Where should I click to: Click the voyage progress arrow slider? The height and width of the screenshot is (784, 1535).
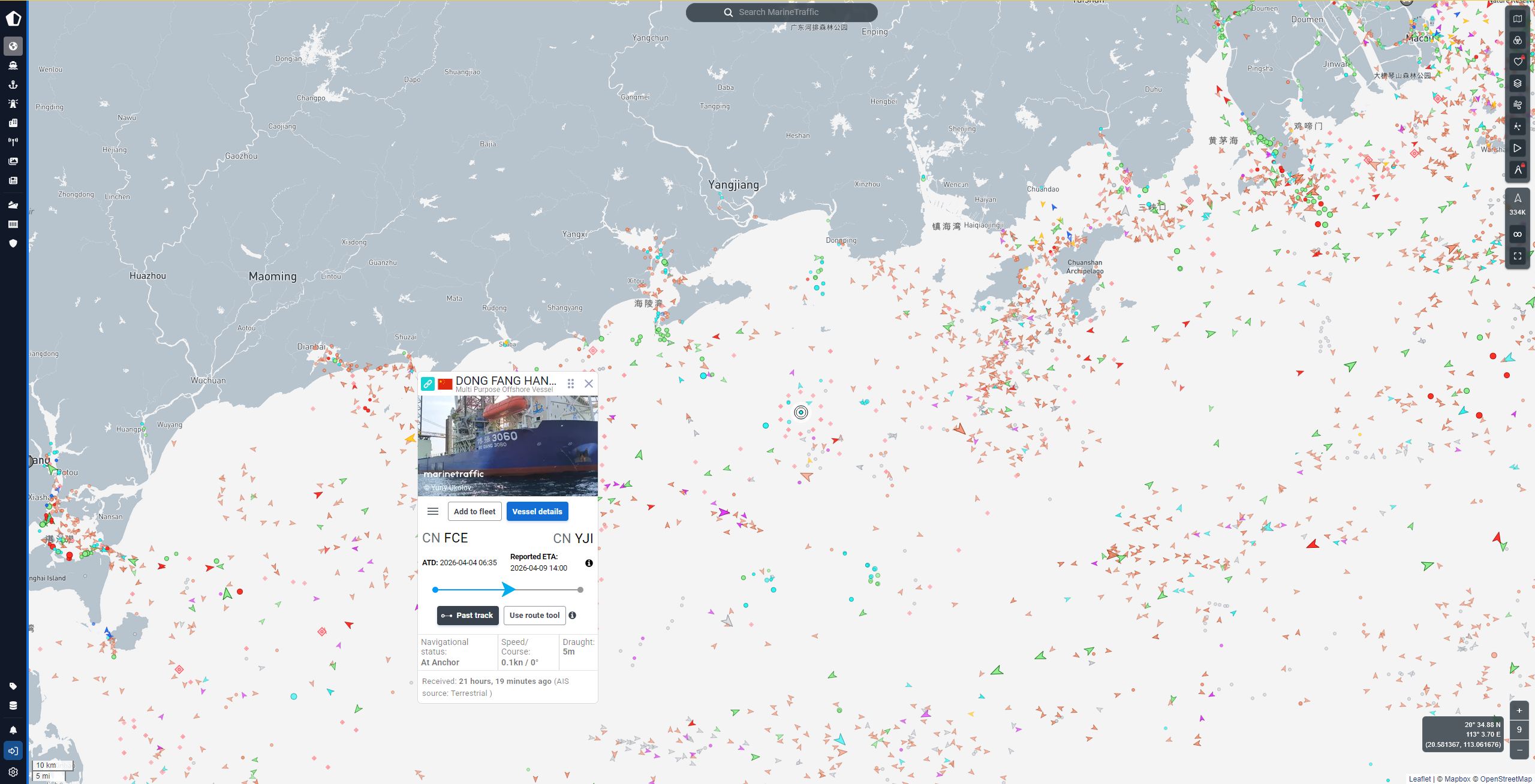pyautogui.click(x=508, y=590)
